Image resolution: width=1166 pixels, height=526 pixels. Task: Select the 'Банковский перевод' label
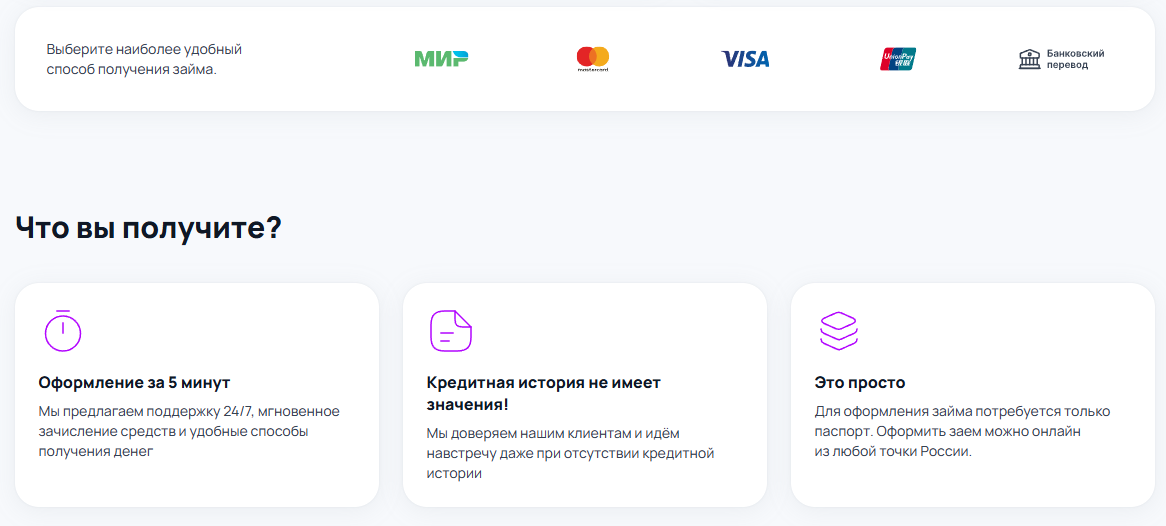[1075, 59]
